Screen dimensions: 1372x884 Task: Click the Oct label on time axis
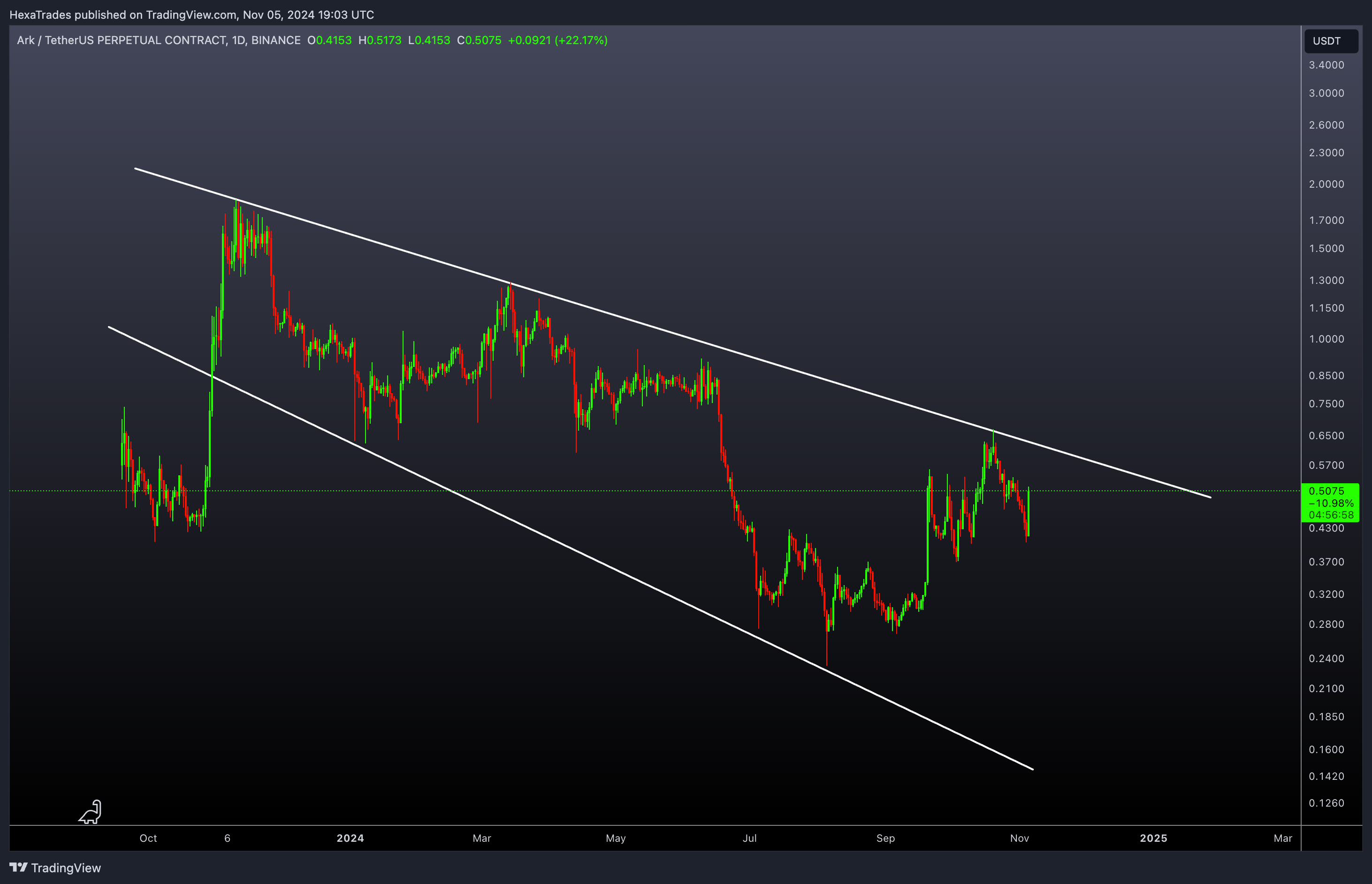(148, 838)
